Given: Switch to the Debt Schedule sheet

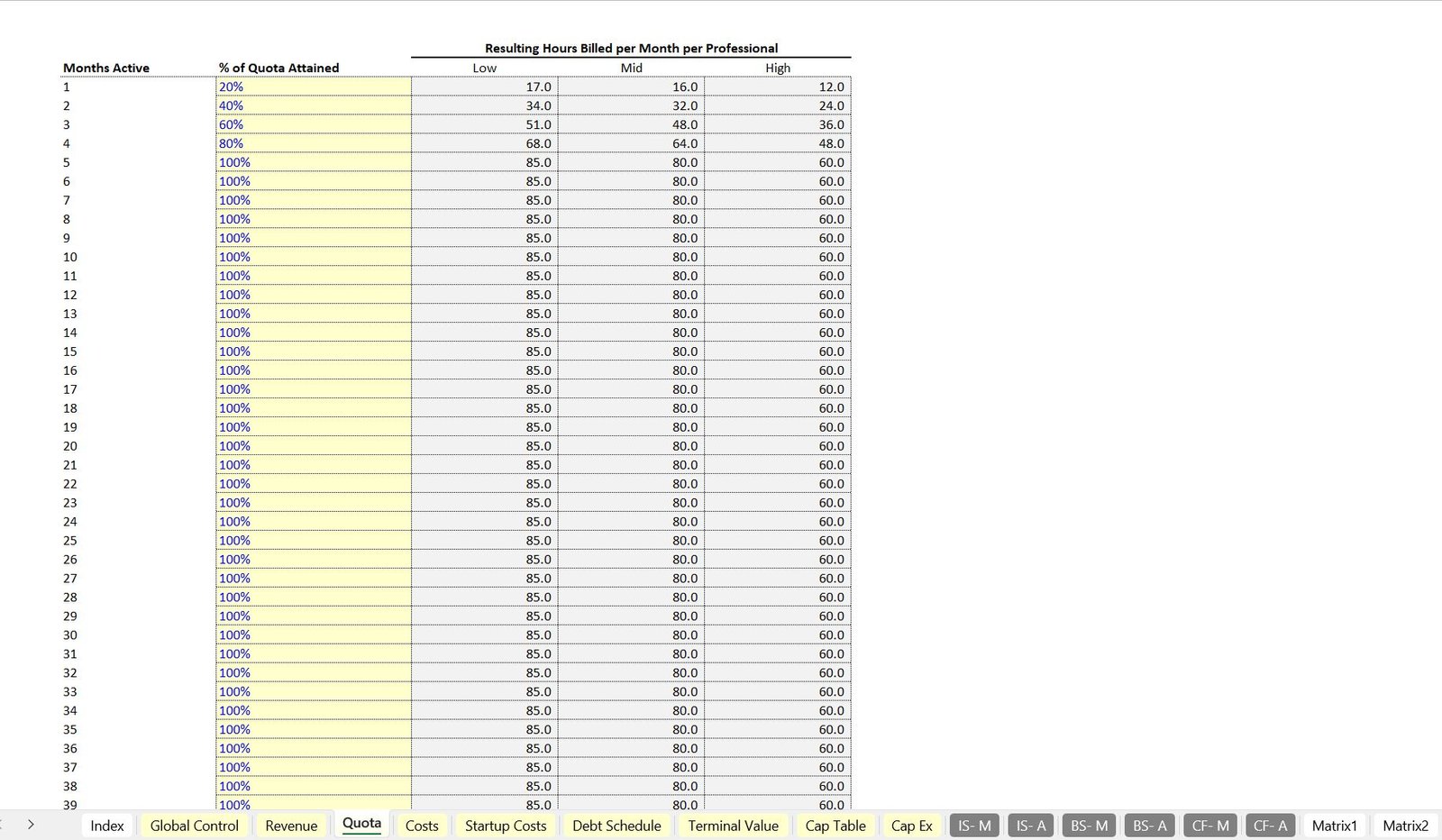Looking at the screenshot, I should pyautogui.click(x=616, y=826).
